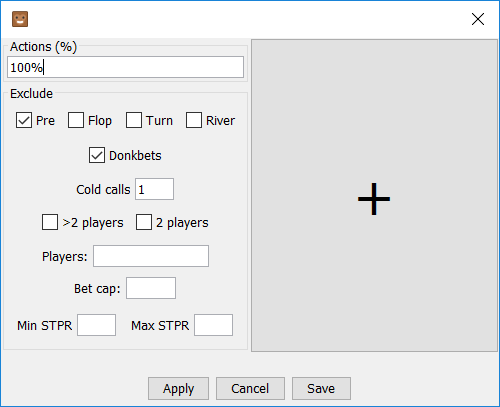Click the Min STPR input box
Image resolution: width=500 pixels, height=407 pixels.
97,325
